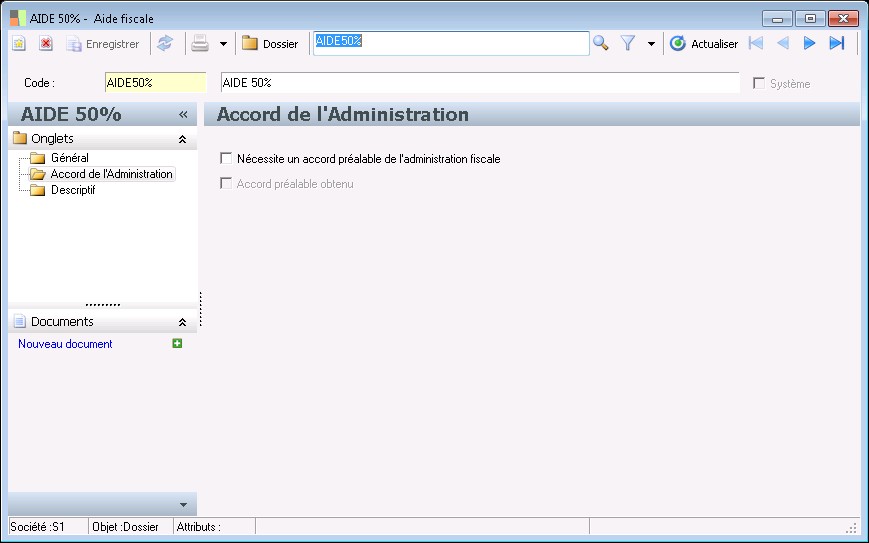This screenshot has height=543, width=869.
Task: Click the printer icon
Action: click(x=200, y=43)
